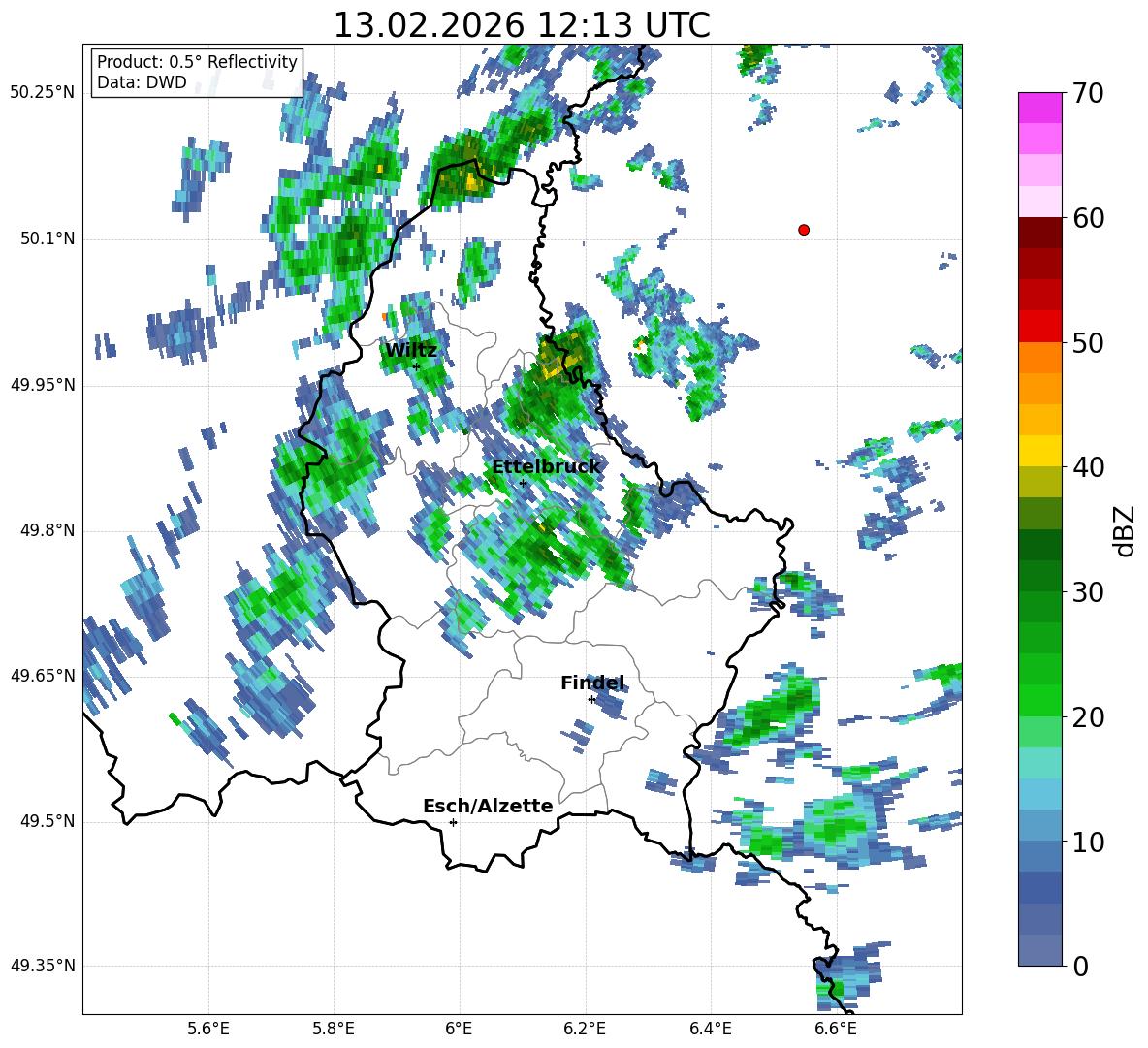Click the 40 value on colorbar
The height and width of the screenshot is (1048, 1148).
(x=1087, y=467)
